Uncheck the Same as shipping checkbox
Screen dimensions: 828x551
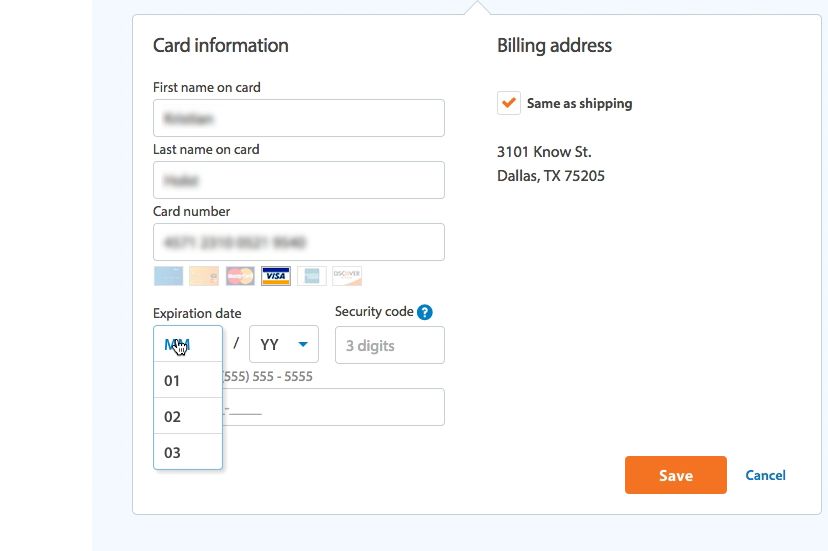click(x=508, y=103)
